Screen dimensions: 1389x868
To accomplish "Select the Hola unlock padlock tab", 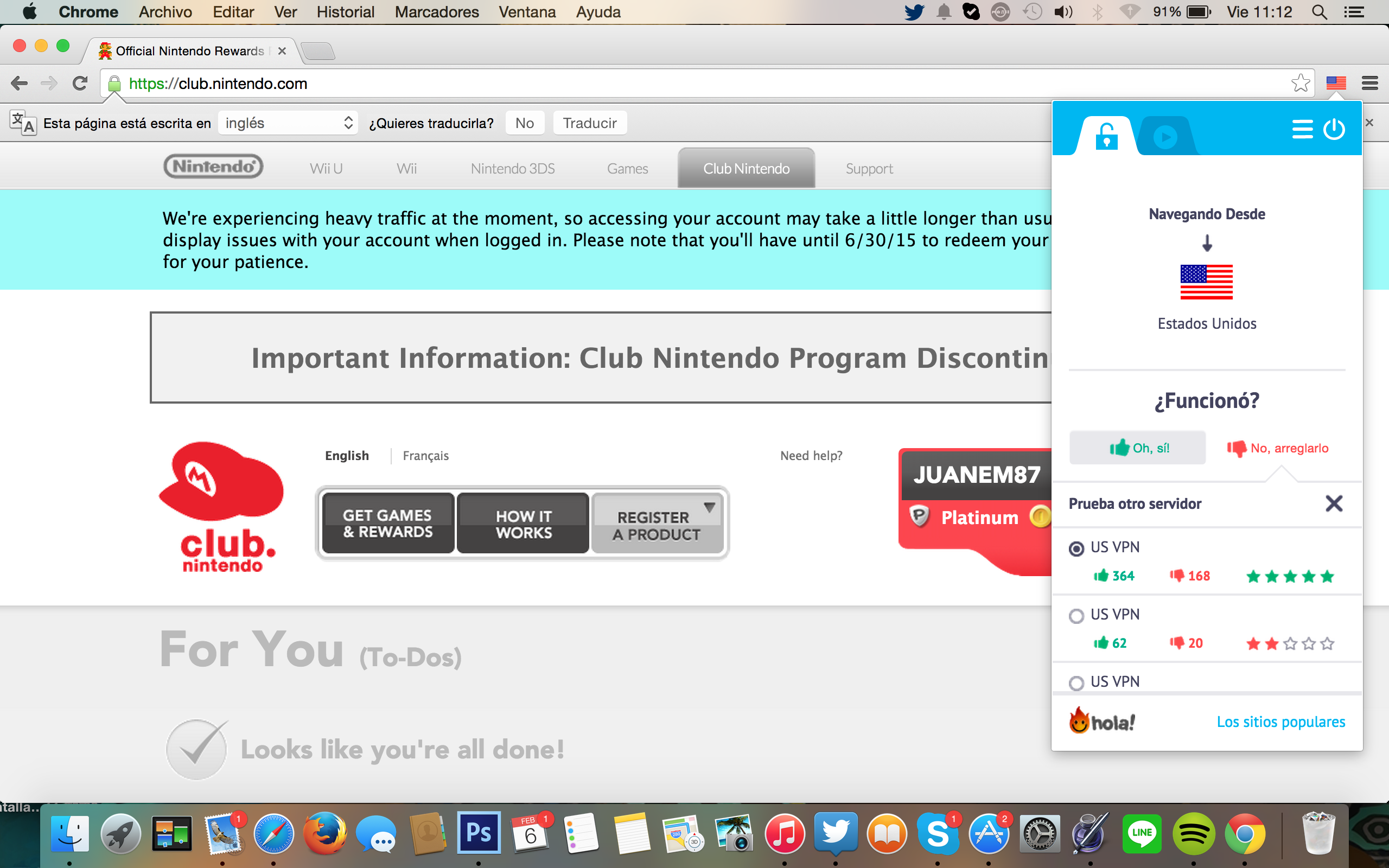I will click(1106, 136).
